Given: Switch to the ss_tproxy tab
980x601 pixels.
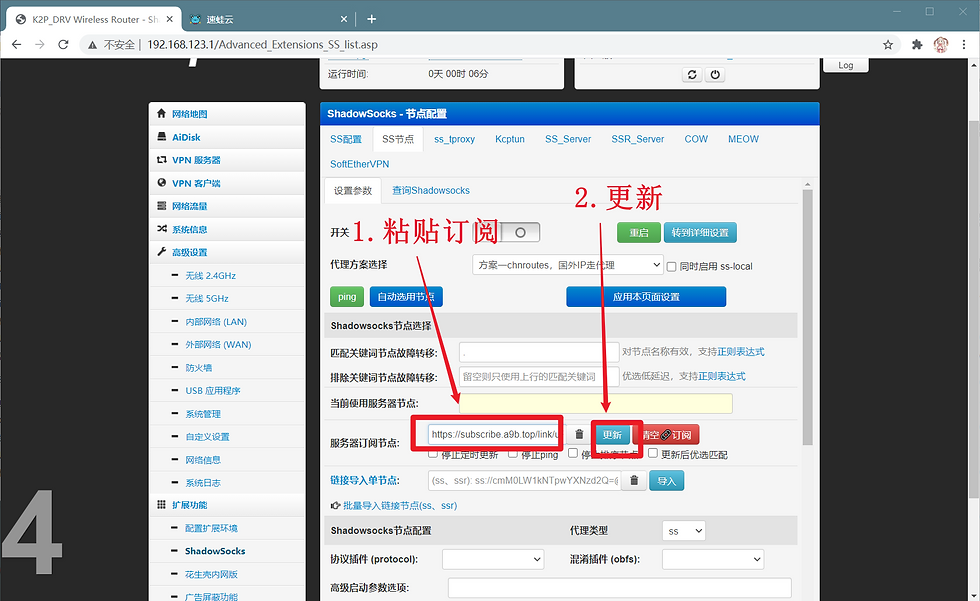Looking at the screenshot, I should (454, 139).
